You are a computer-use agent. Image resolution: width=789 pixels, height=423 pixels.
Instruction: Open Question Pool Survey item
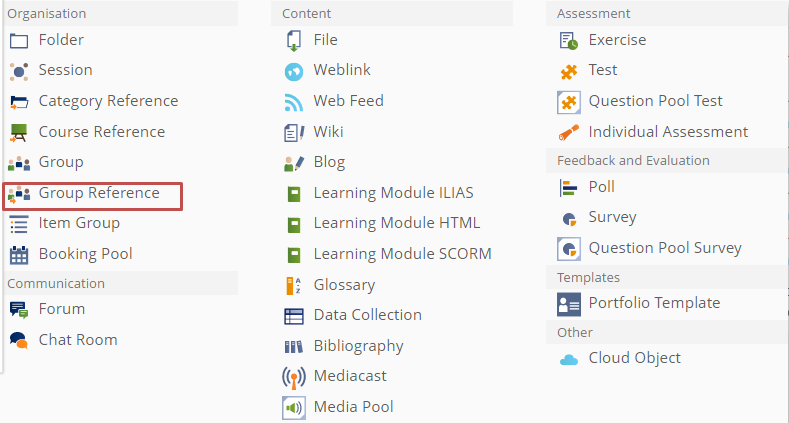pos(665,248)
